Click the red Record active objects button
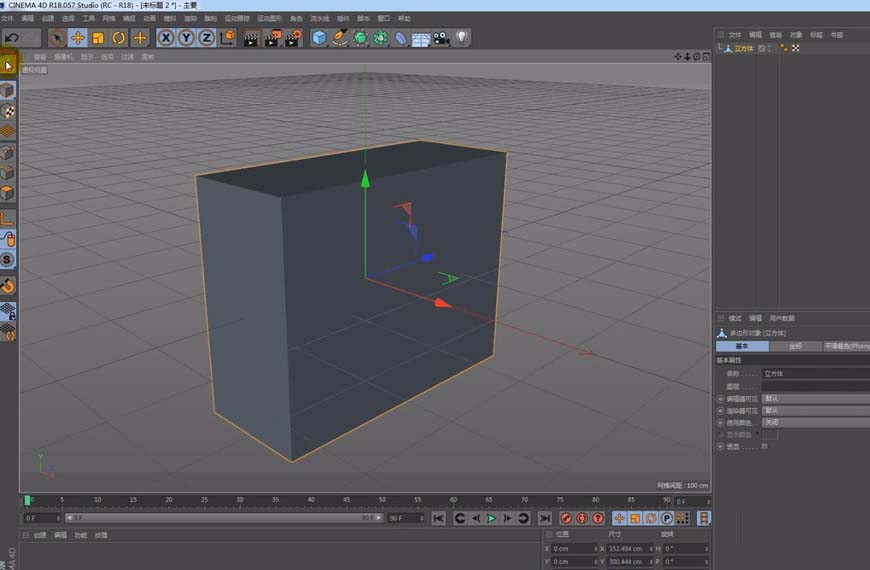 point(566,518)
